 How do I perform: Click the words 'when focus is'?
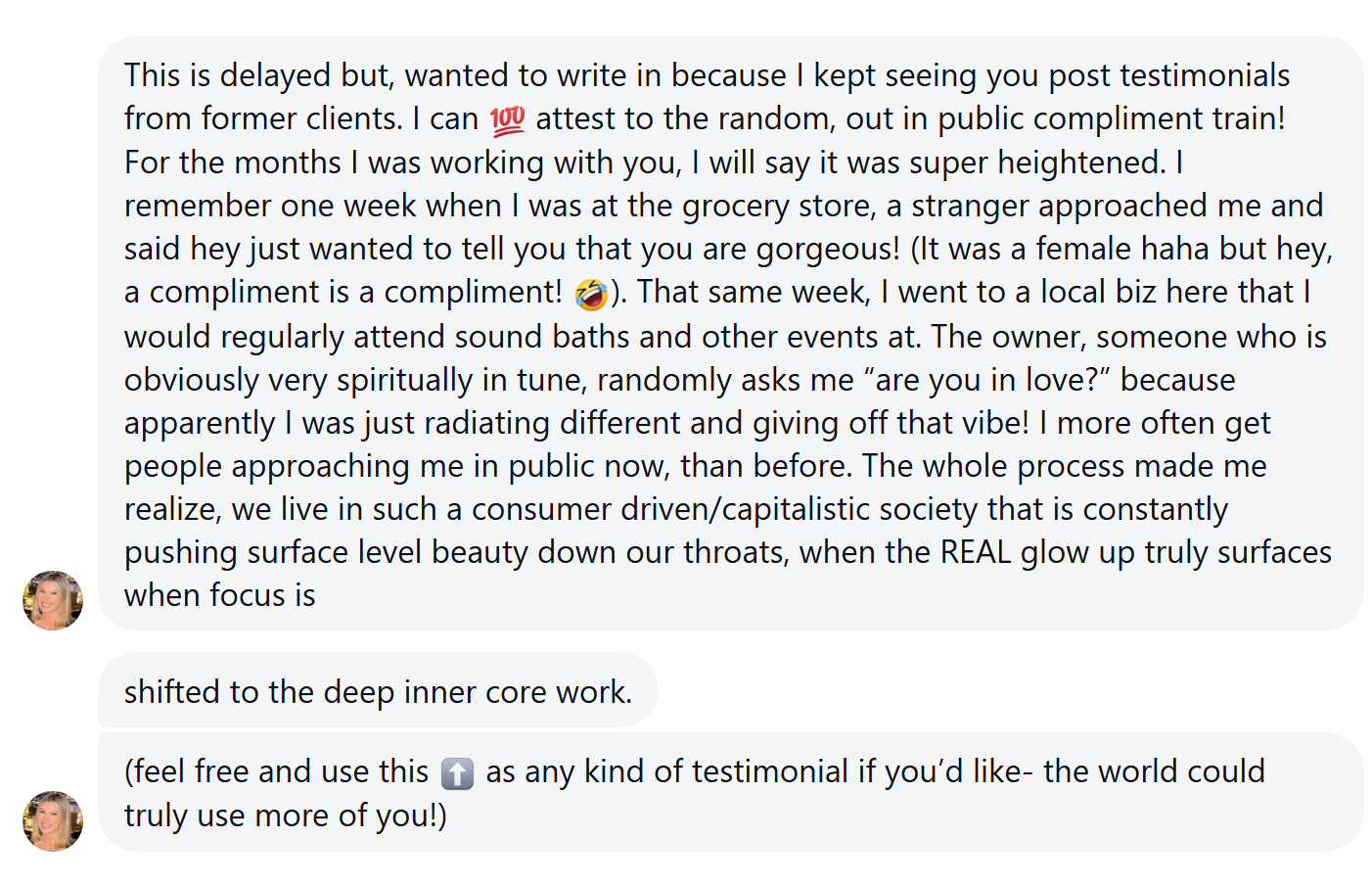tap(220, 595)
